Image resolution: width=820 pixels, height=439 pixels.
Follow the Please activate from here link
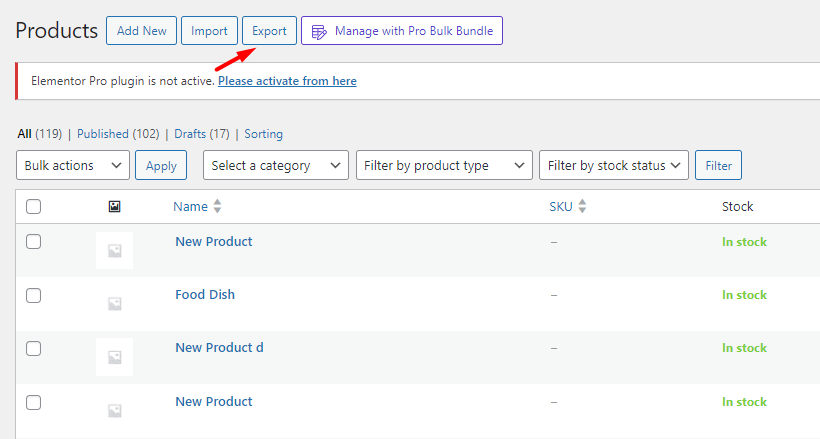tap(287, 81)
